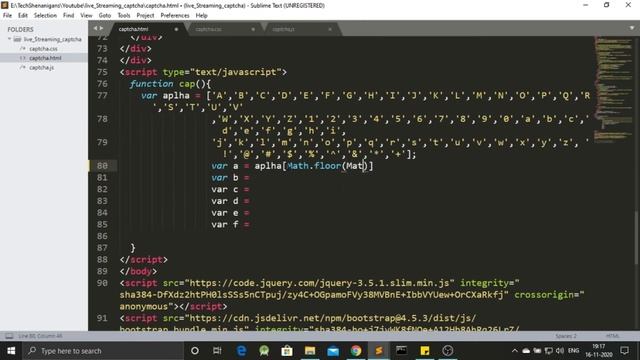This screenshot has height=360, width=640.
Task: Open the tab list dropdown arrow
Action: point(632,28)
